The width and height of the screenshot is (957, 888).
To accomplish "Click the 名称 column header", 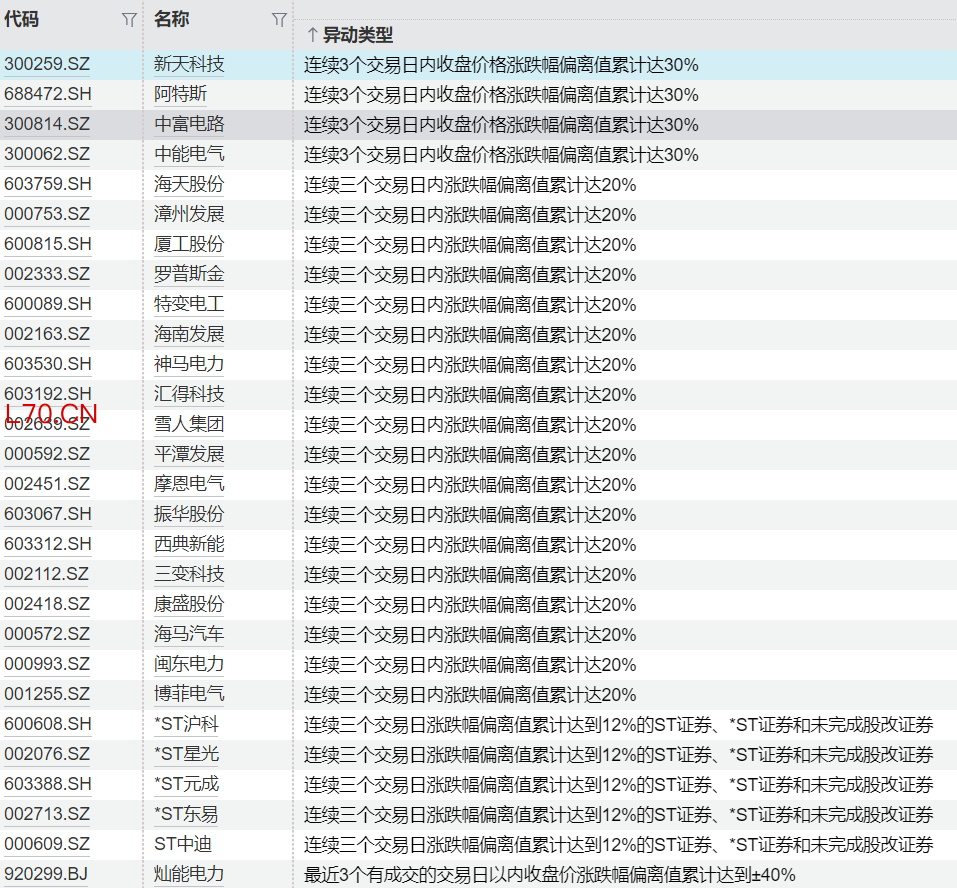I will (x=172, y=19).
